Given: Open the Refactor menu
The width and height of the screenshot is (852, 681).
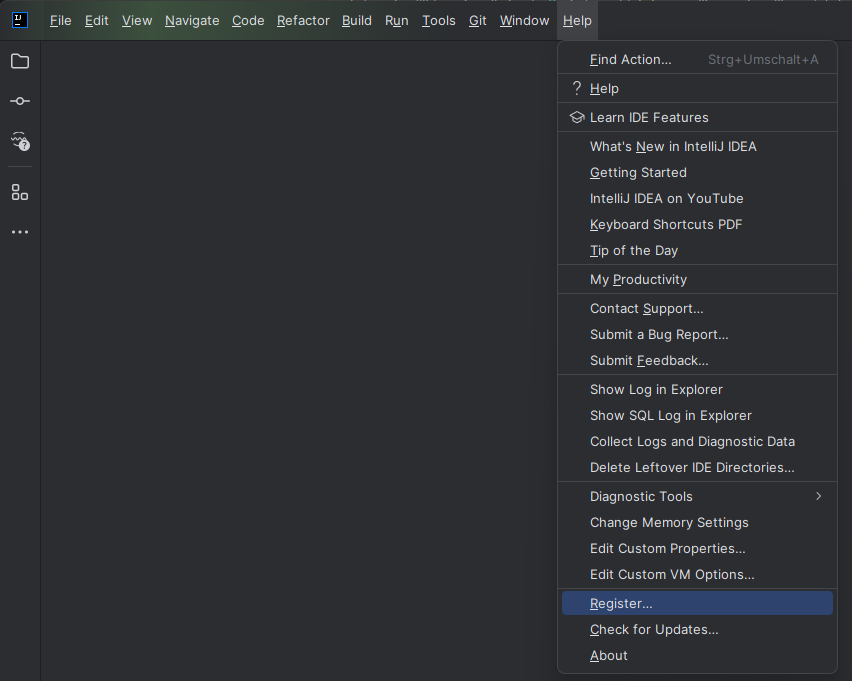Looking at the screenshot, I should pos(303,21).
